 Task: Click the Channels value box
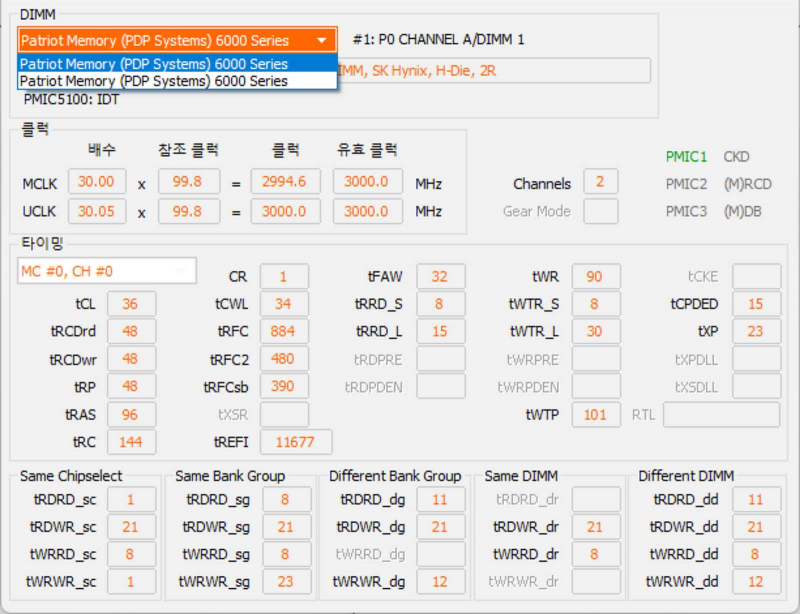[600, 182]
